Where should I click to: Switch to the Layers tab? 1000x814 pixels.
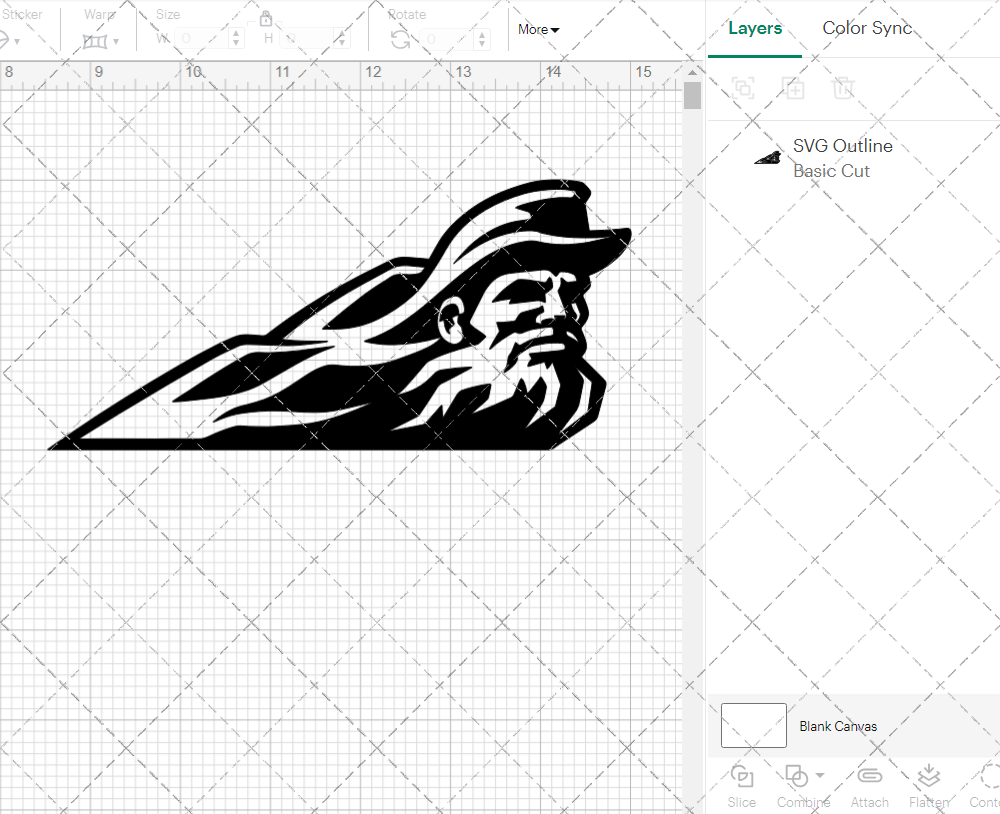pos(755,28)
